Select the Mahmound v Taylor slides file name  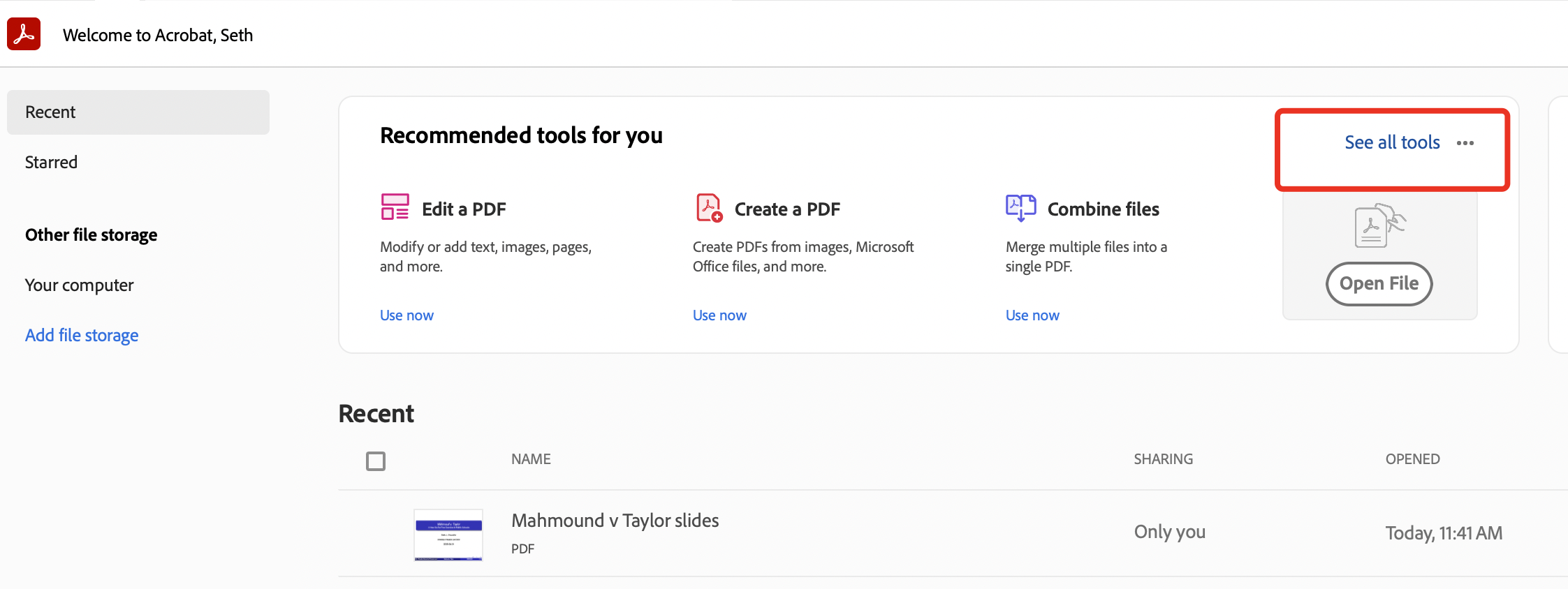[x=615, y=521]
